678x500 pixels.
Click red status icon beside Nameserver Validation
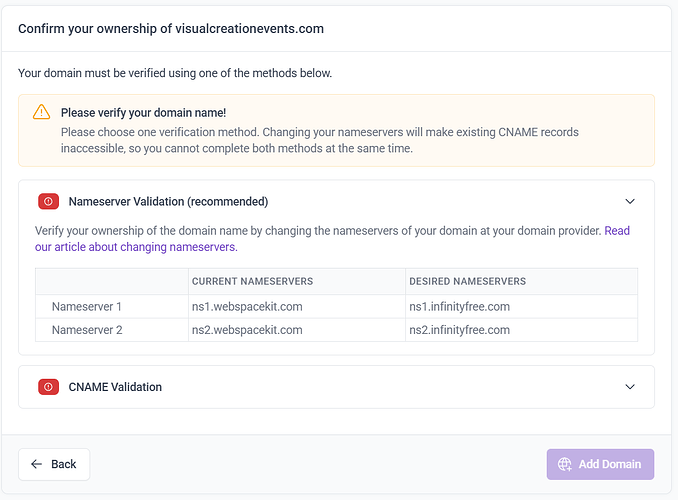click(48, 201)
